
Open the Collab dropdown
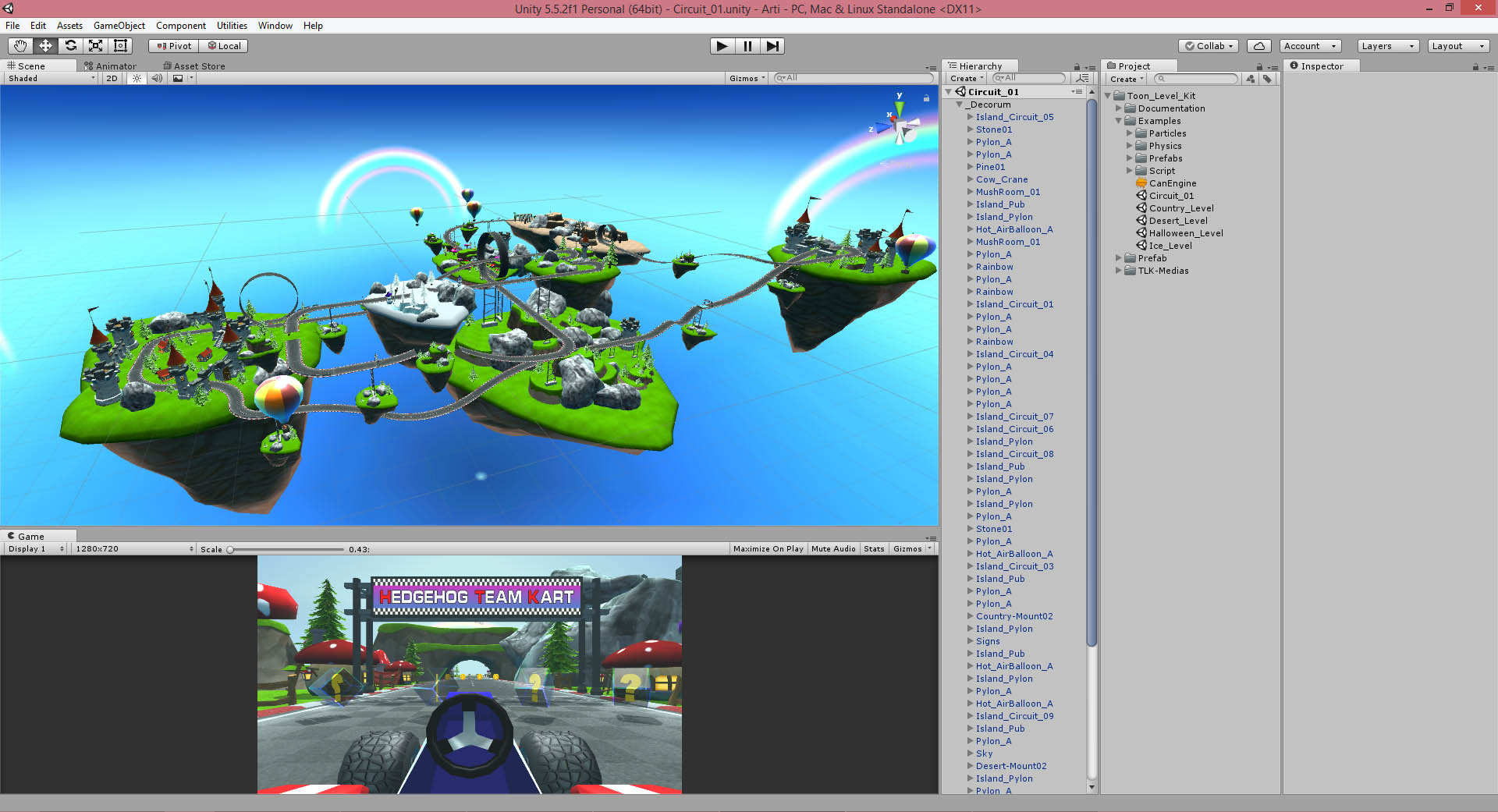[x=1209, y=46]
